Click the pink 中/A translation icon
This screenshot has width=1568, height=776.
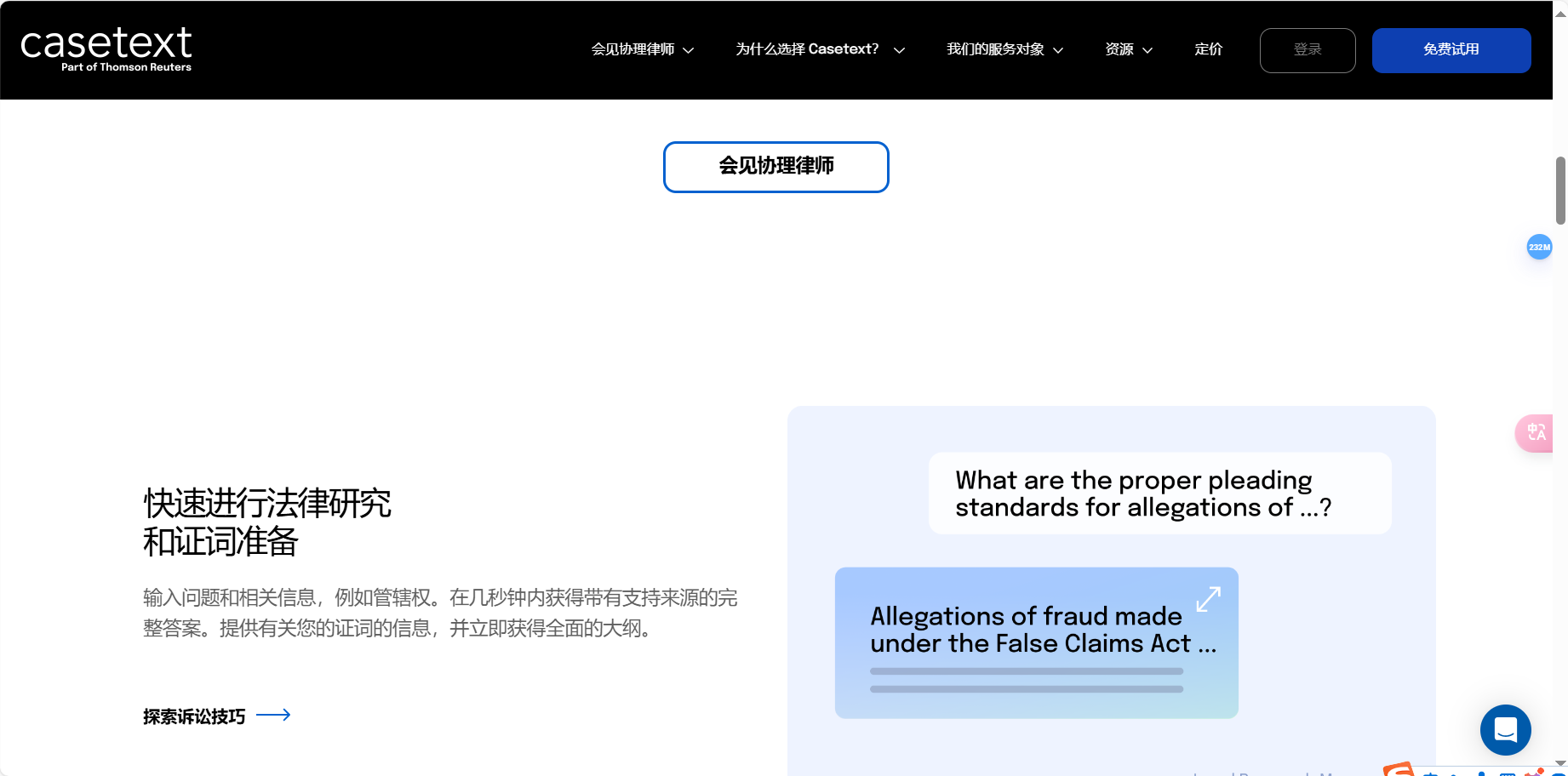tap(1537, 433)
